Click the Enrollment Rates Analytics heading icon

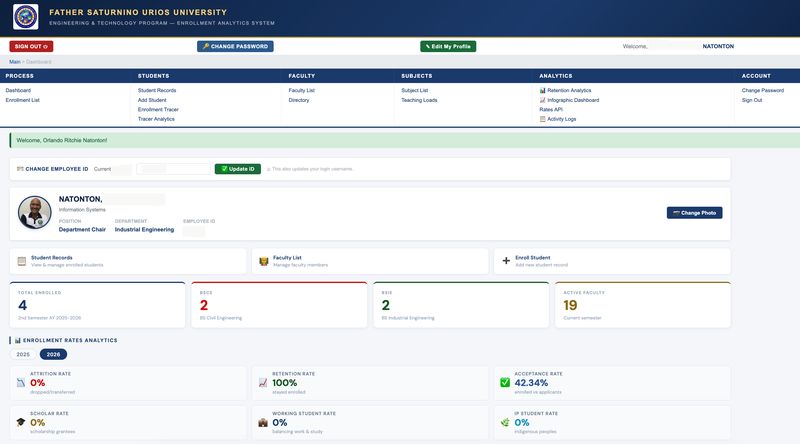pos(17,340)
